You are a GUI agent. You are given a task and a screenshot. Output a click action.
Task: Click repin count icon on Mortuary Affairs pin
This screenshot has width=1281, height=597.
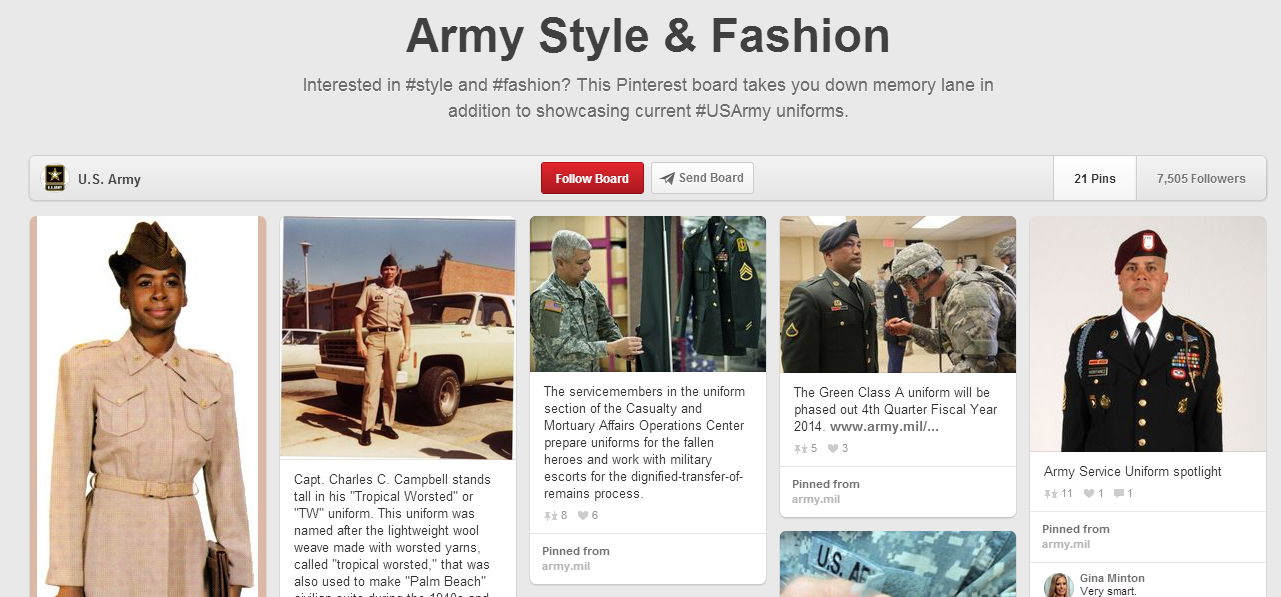(549, 516)
